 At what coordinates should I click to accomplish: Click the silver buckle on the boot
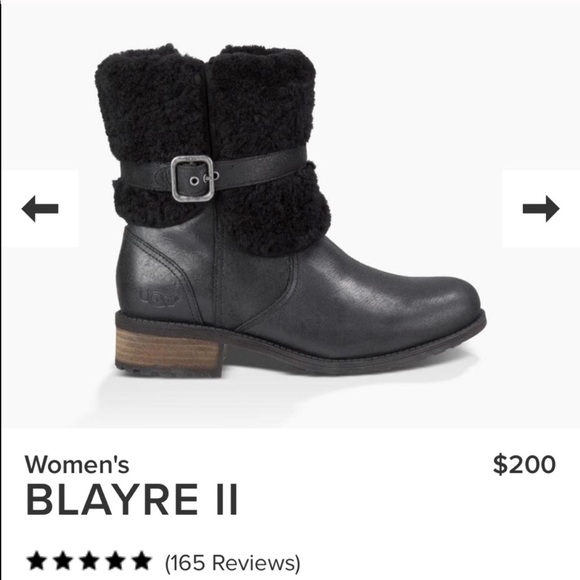coord(192,178)
